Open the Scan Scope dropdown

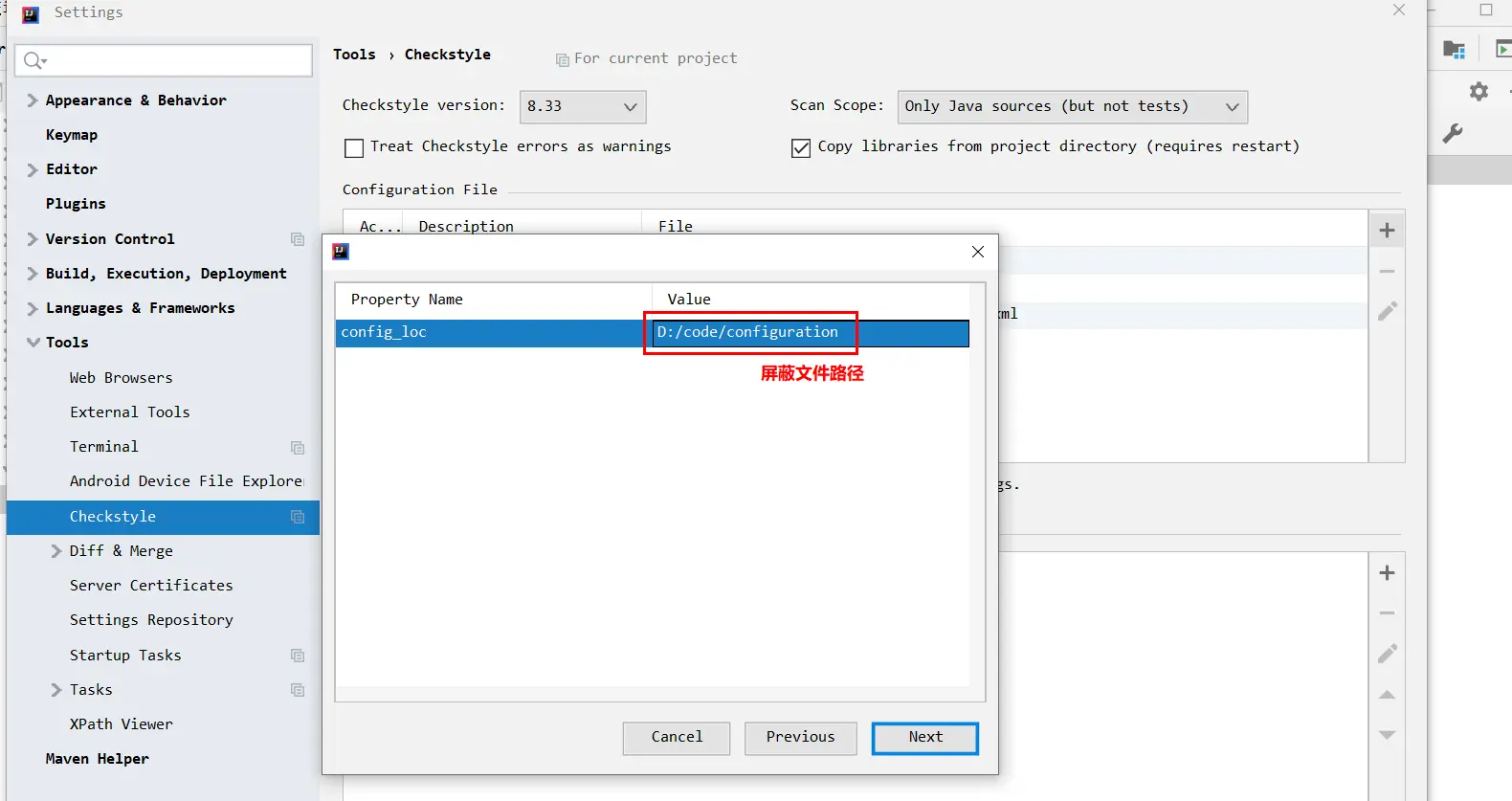1073,107
